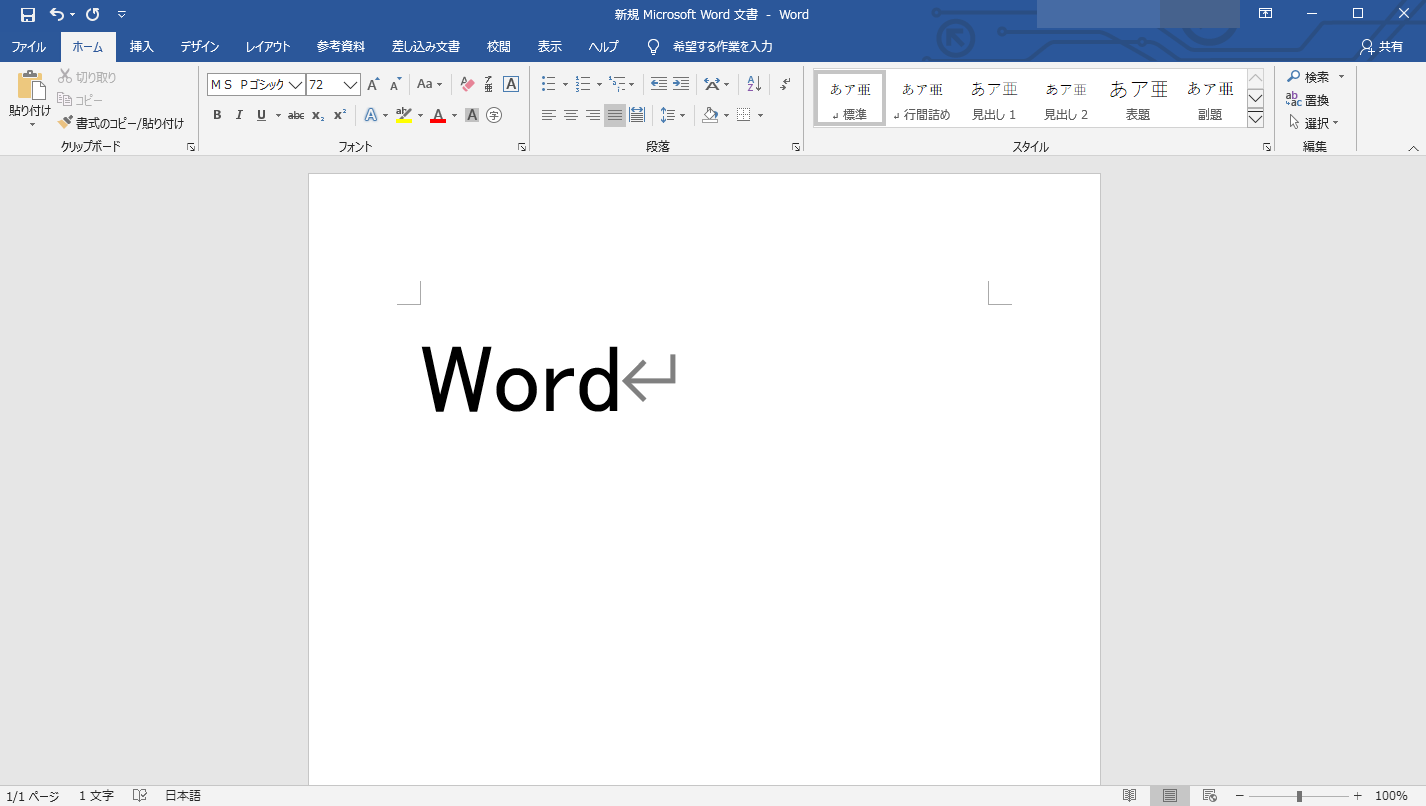Increase font size with the grow font icon
Screen dimensions: 1426x806
[x=373, y=85]
